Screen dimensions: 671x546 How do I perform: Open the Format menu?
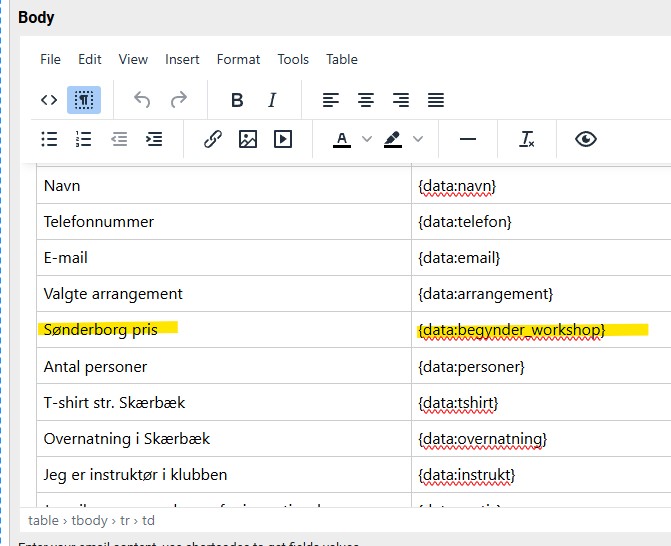click(238, 59)
